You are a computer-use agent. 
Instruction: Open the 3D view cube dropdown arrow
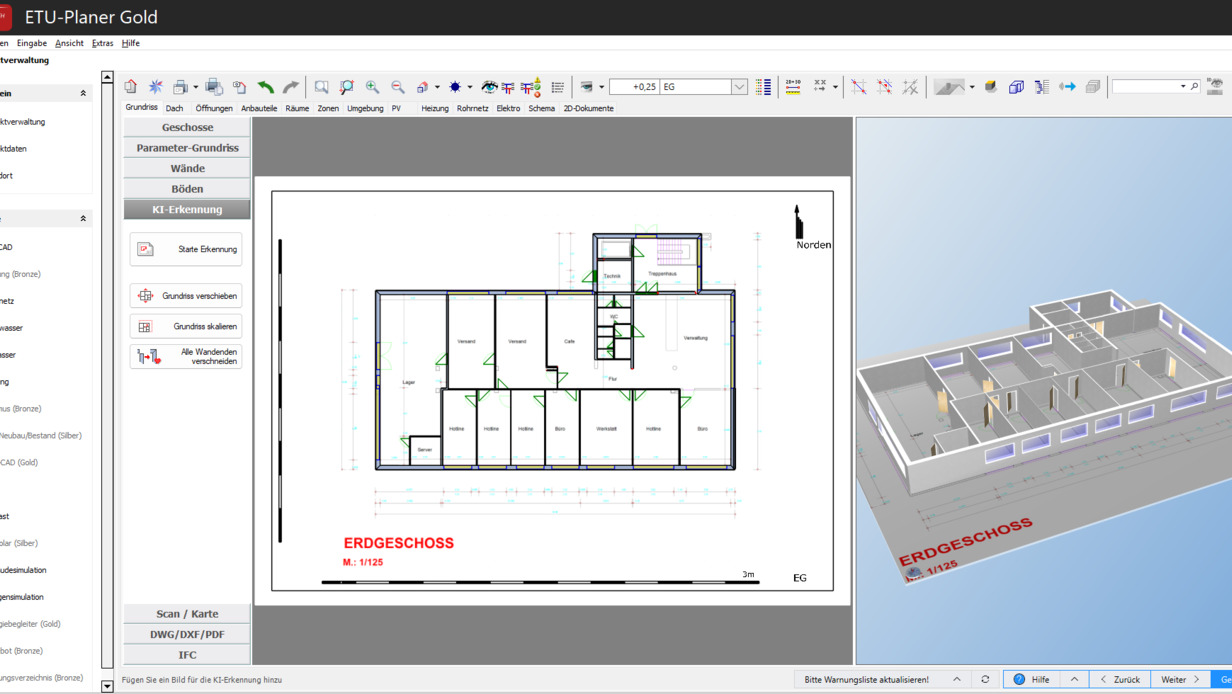pyautogui.click(x=437, y=87)
